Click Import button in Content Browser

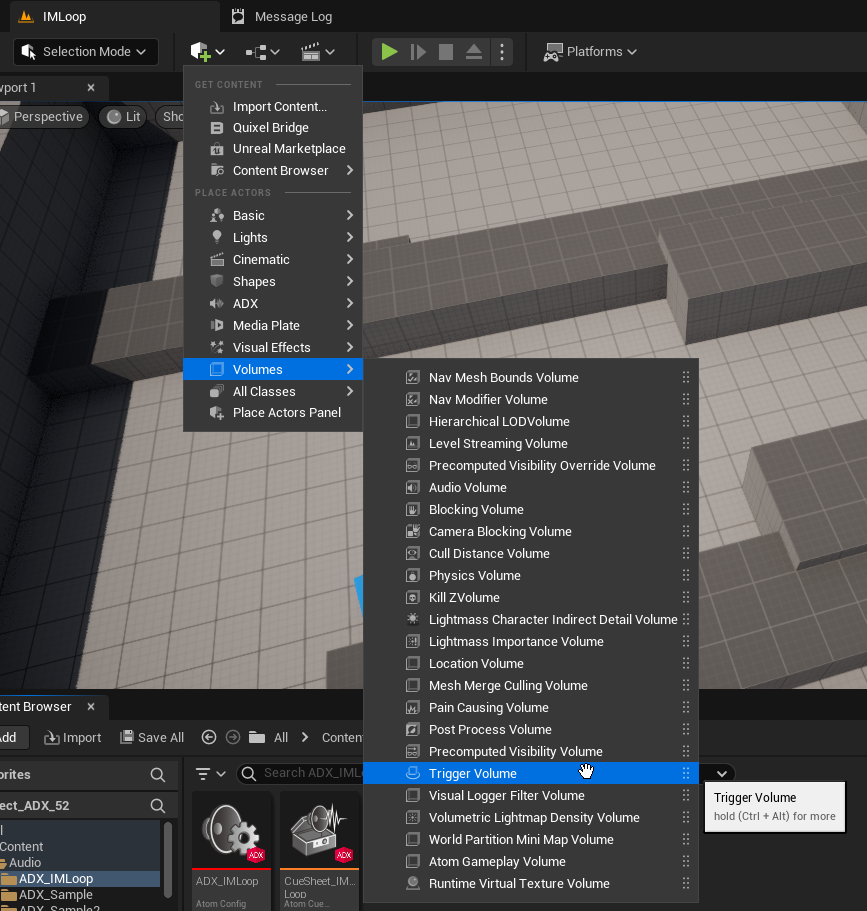[73, 738]
